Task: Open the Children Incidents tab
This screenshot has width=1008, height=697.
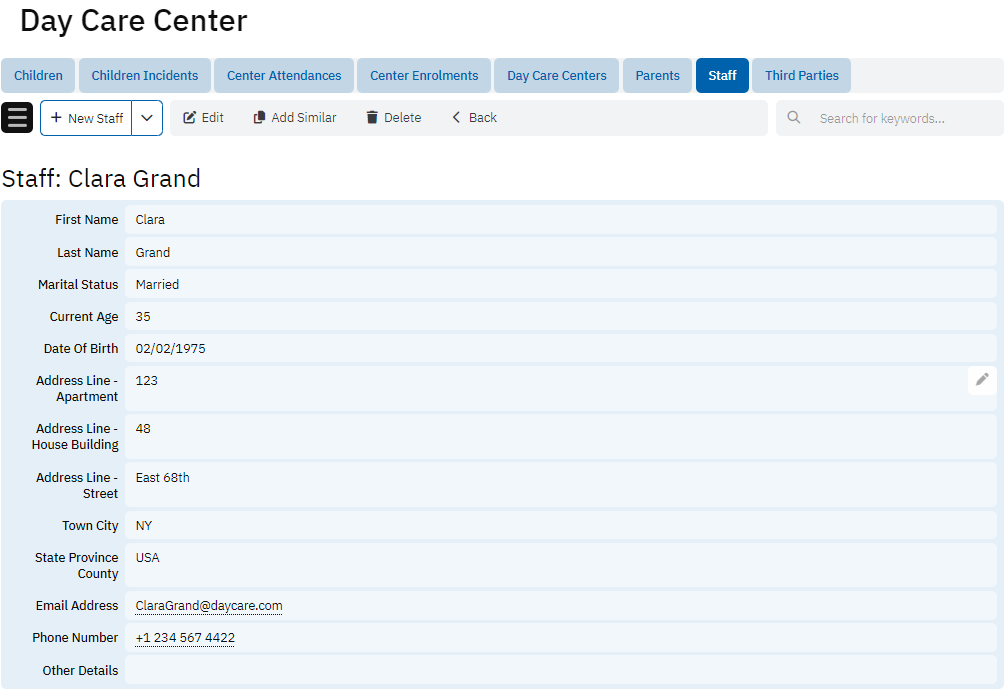Action: click(x=145, y=76)
